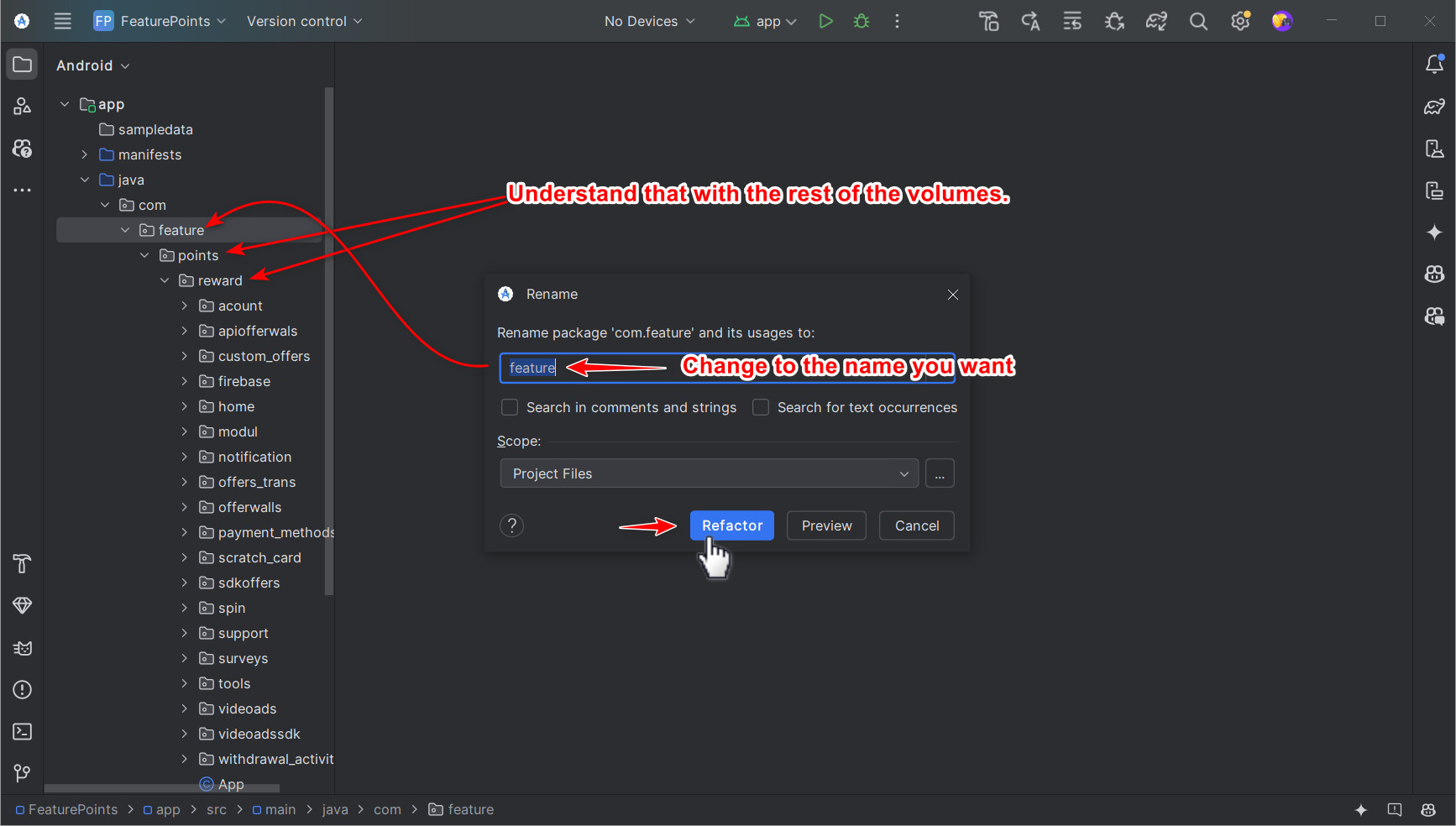Screen dimensions: 1456x826
Task: Enable Search in comments and strings
Action: coord(510,408)
